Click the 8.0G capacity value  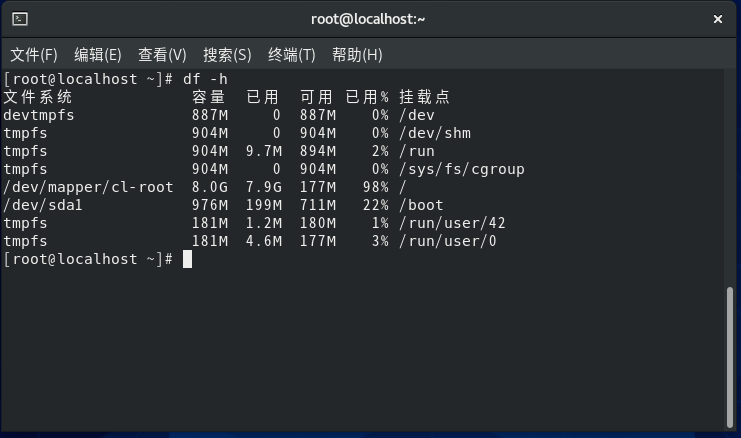[210, 187]
